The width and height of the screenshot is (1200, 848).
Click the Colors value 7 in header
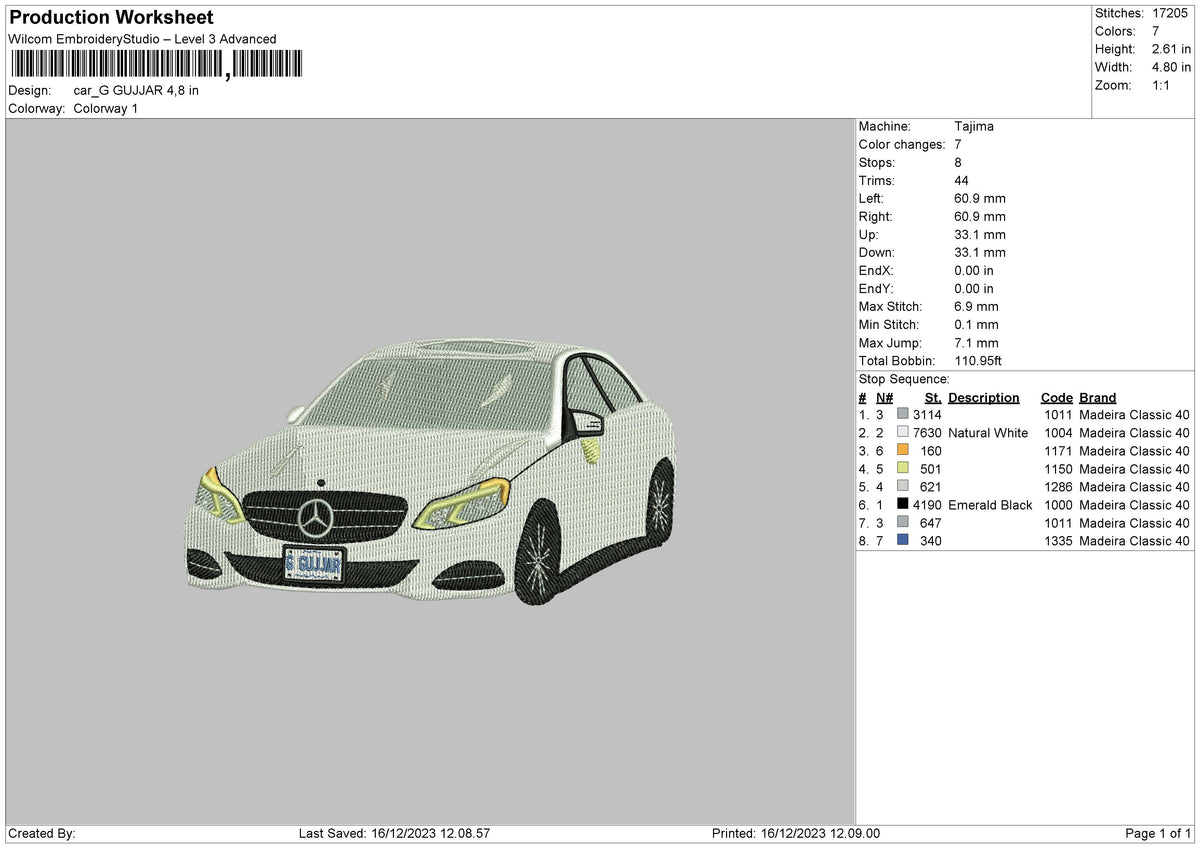[1155, 31]
